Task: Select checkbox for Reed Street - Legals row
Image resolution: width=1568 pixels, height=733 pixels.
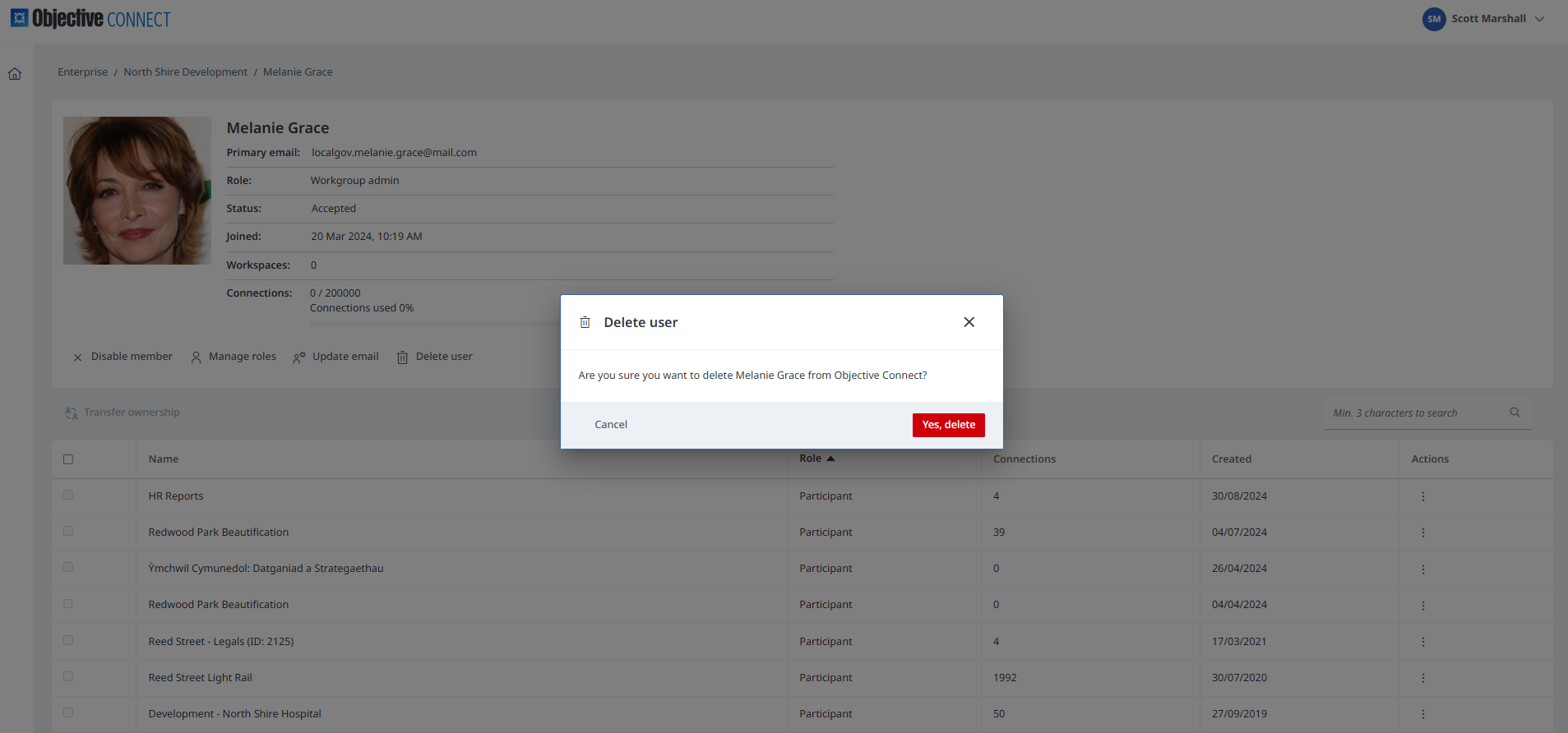Action: pyautogui.click(x=68, y=641)
